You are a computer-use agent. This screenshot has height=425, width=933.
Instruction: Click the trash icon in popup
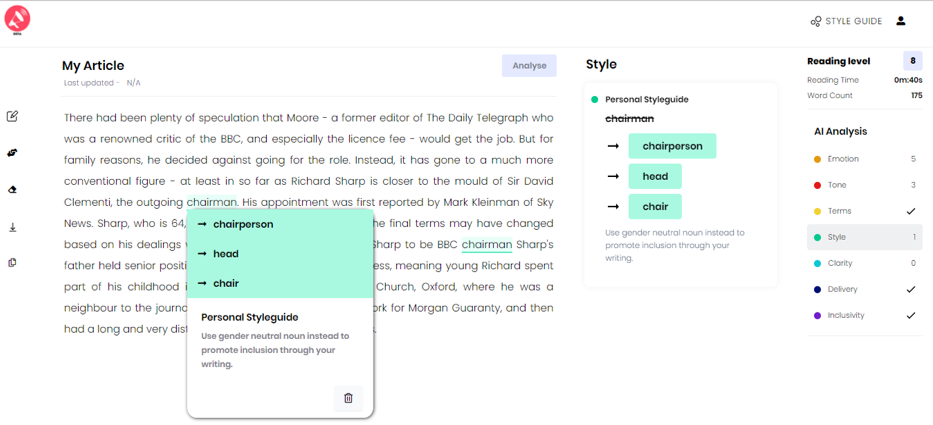click(349, 398)
